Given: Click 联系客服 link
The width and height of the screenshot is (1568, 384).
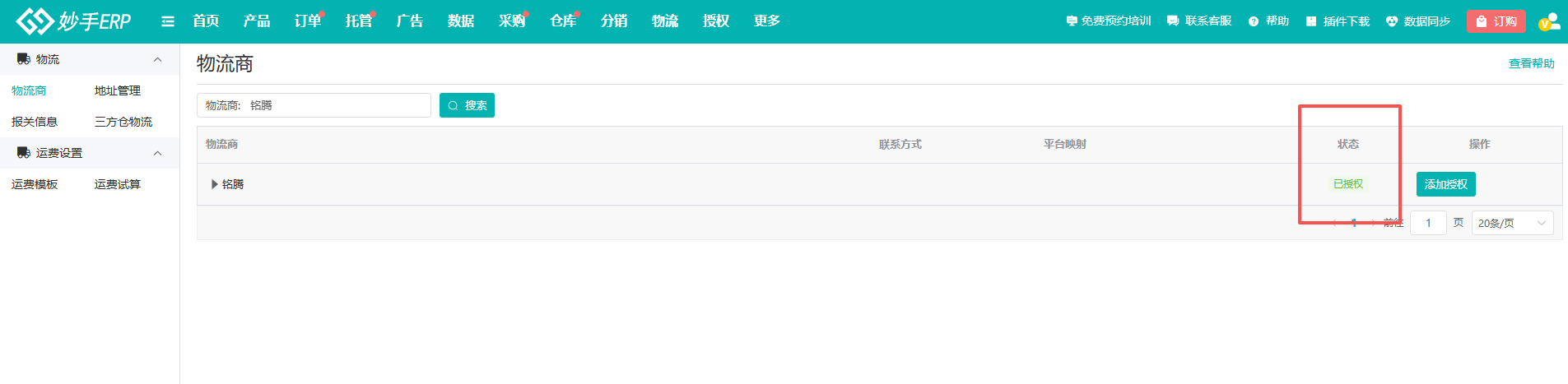Looking at the screenshot, I should click(x=1199, y=21).
